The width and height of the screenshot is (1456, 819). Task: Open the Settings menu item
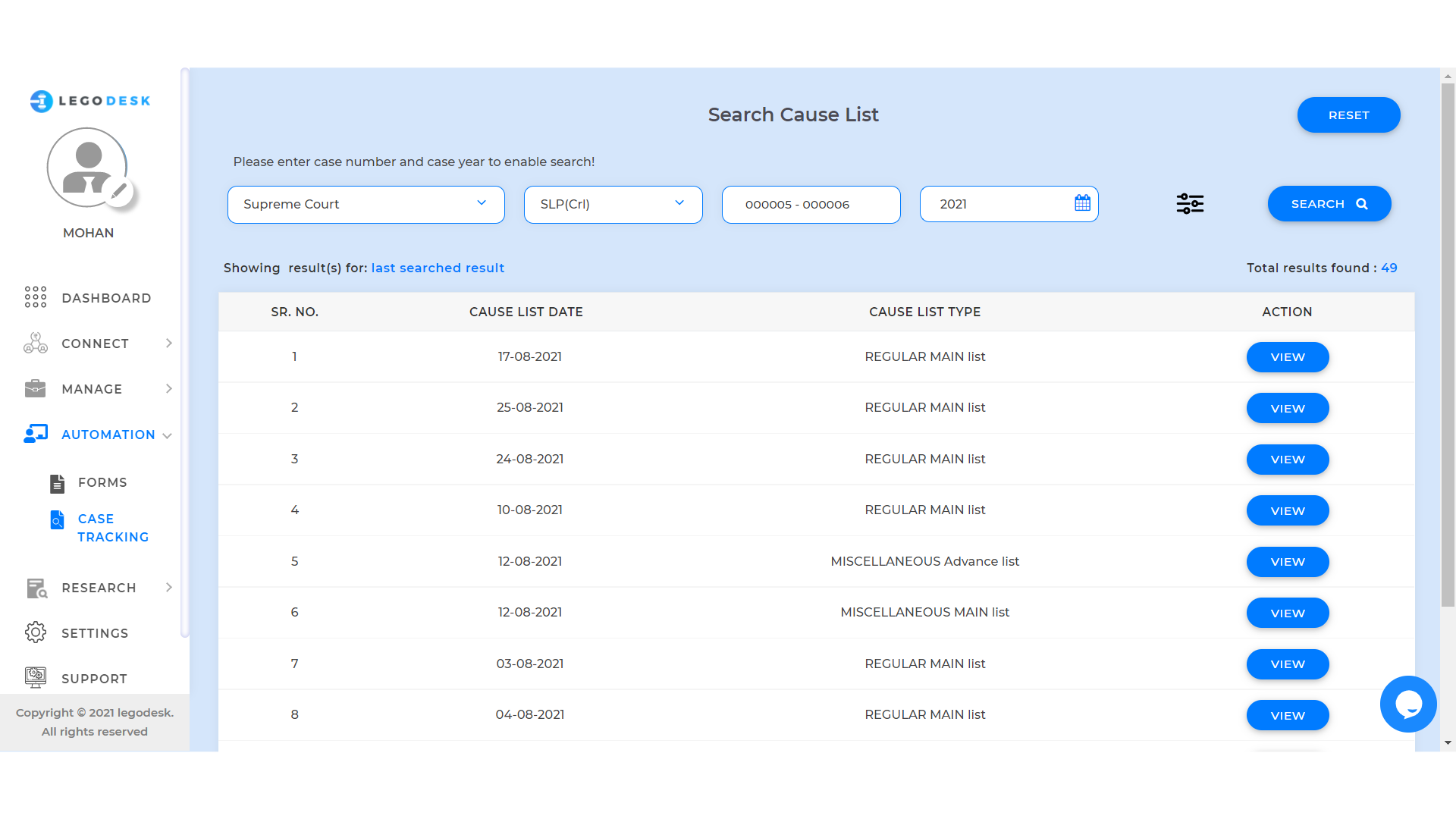(95, 633)
